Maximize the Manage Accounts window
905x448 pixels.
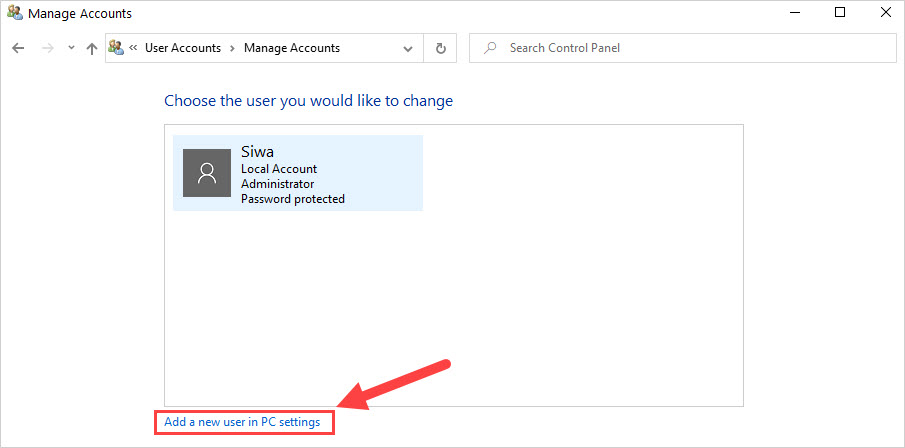840,12
